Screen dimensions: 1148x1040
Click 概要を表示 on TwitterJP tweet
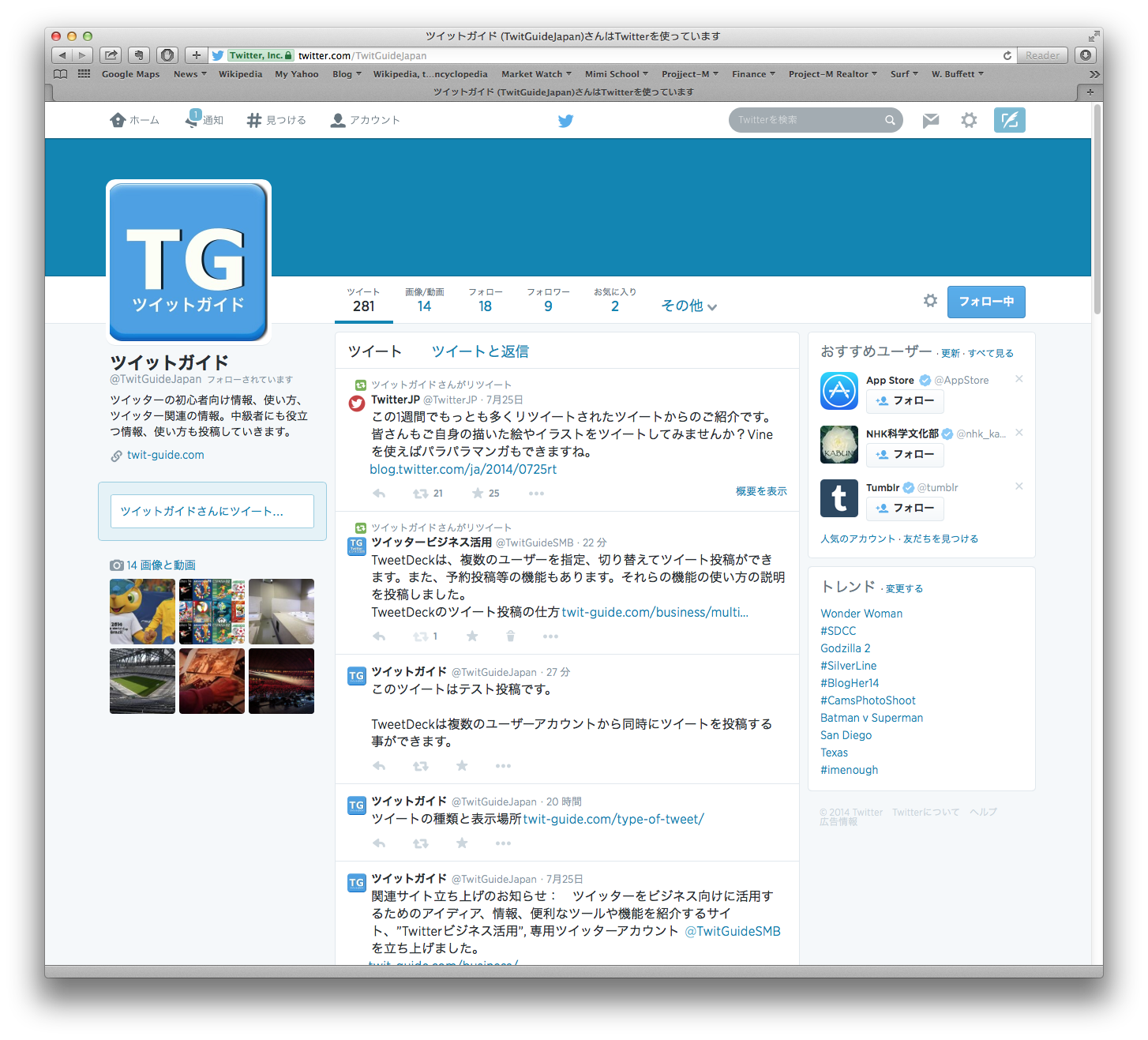[761, 491]
